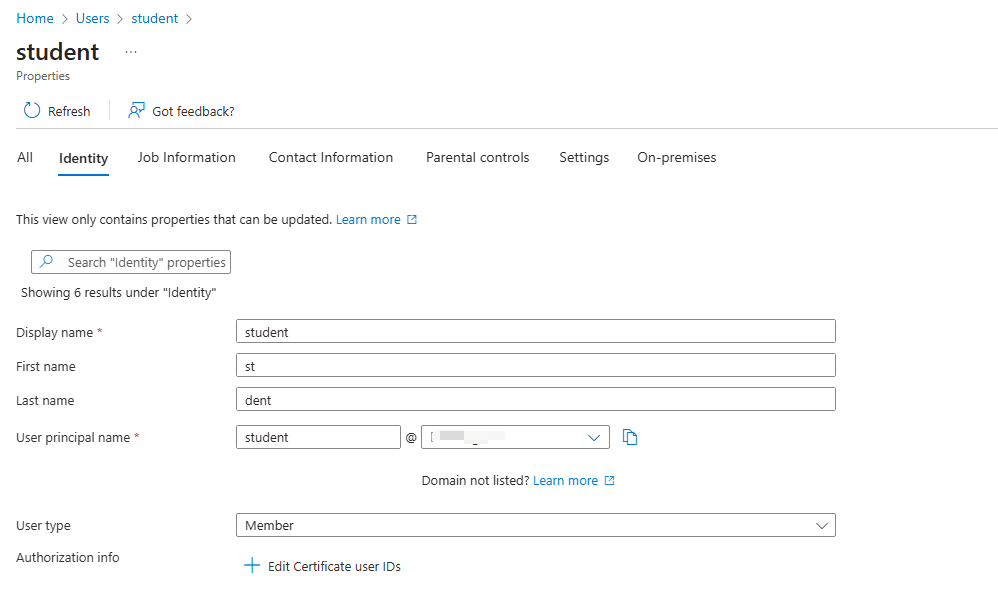The image size is (998, 613).
Task: Open the Settings tab
Action: 584,157
